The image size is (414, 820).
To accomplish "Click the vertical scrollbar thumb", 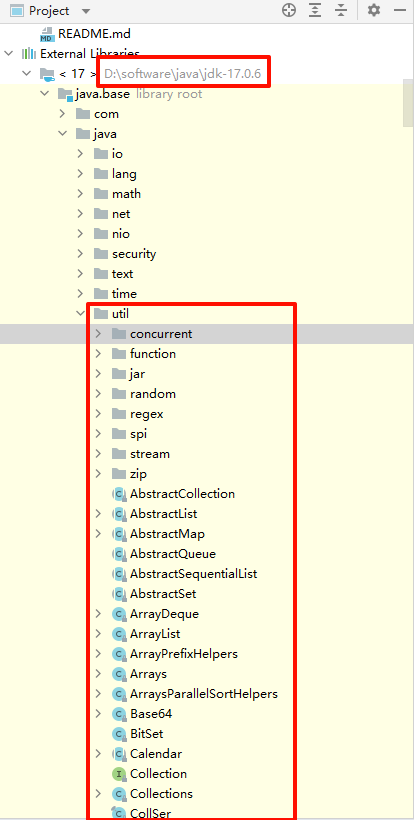I will point(408,104).
